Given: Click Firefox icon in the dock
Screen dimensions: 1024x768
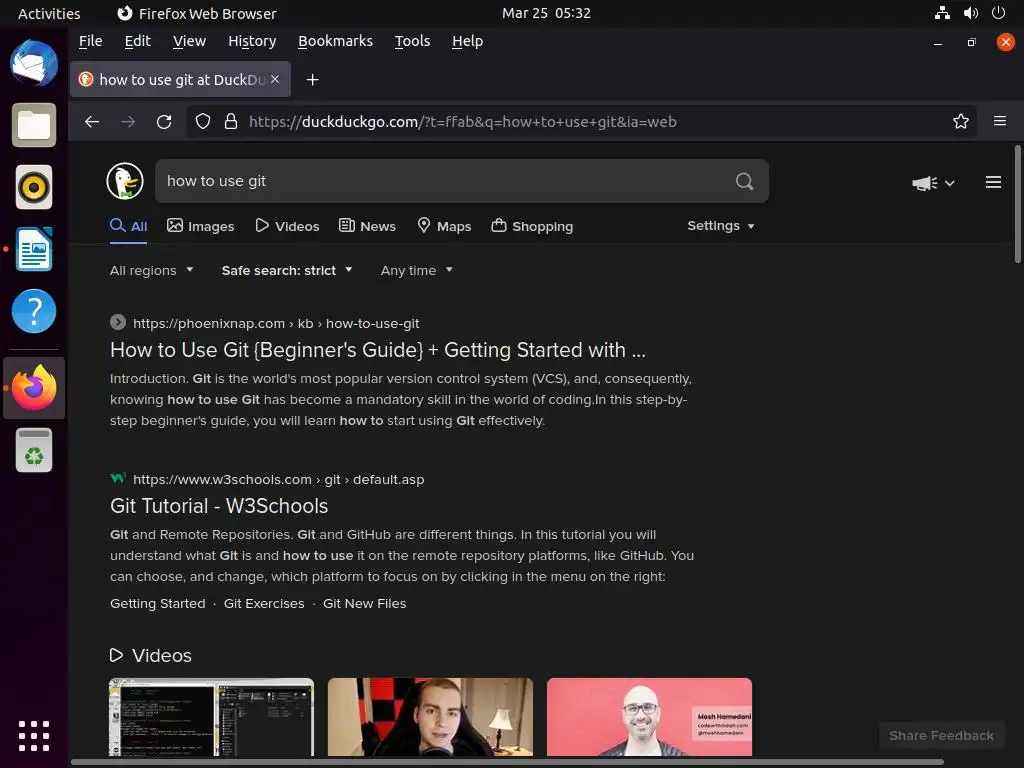Looking at the screenshot, I should coord(34,388).
